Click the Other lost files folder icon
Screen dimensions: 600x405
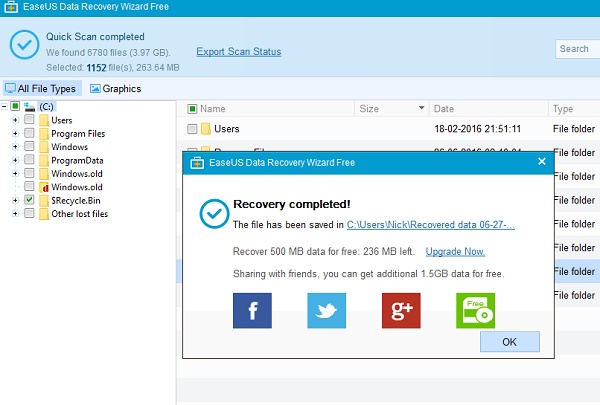pos(44,214)
